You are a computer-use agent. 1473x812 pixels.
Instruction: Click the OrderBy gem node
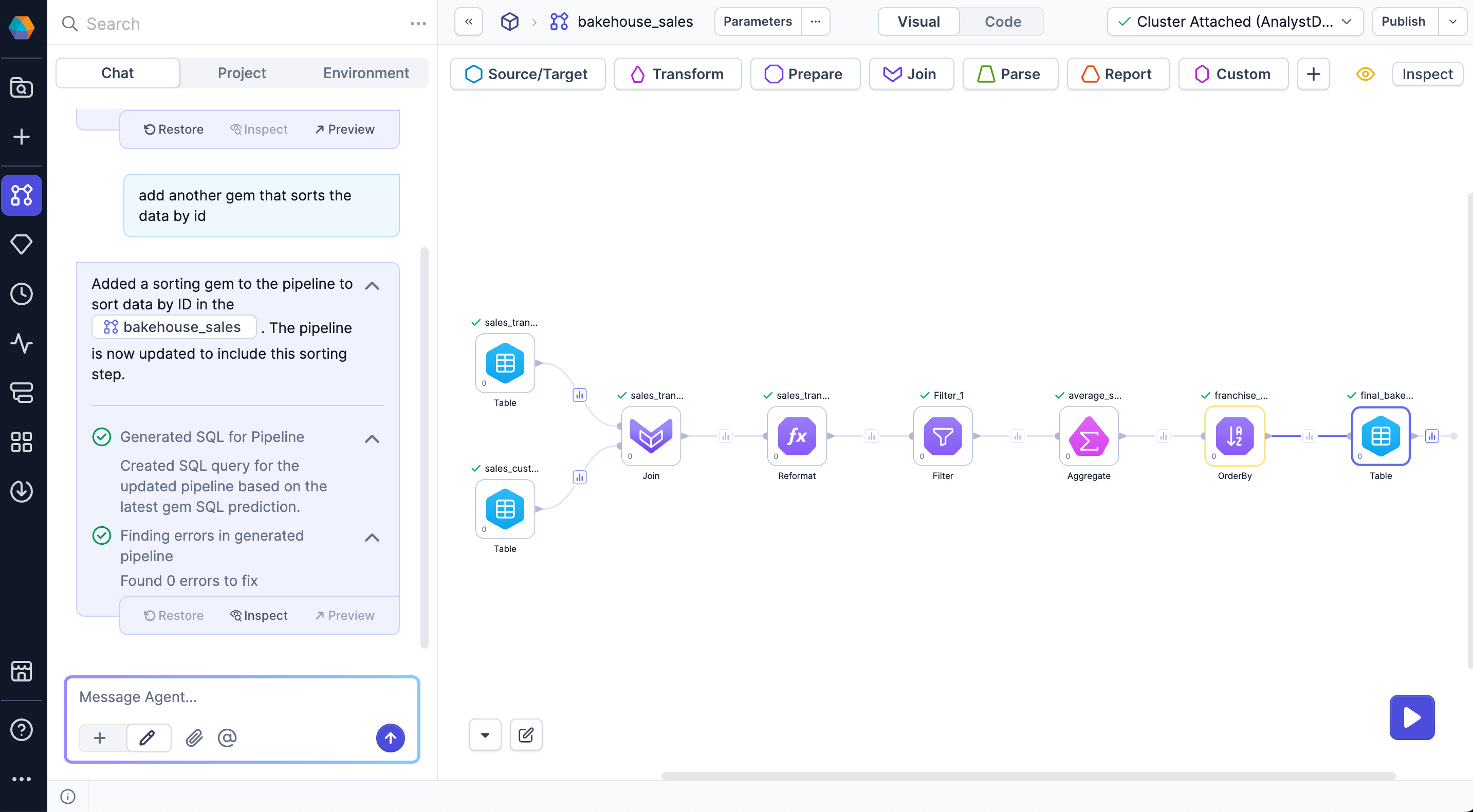point(1234,436)
